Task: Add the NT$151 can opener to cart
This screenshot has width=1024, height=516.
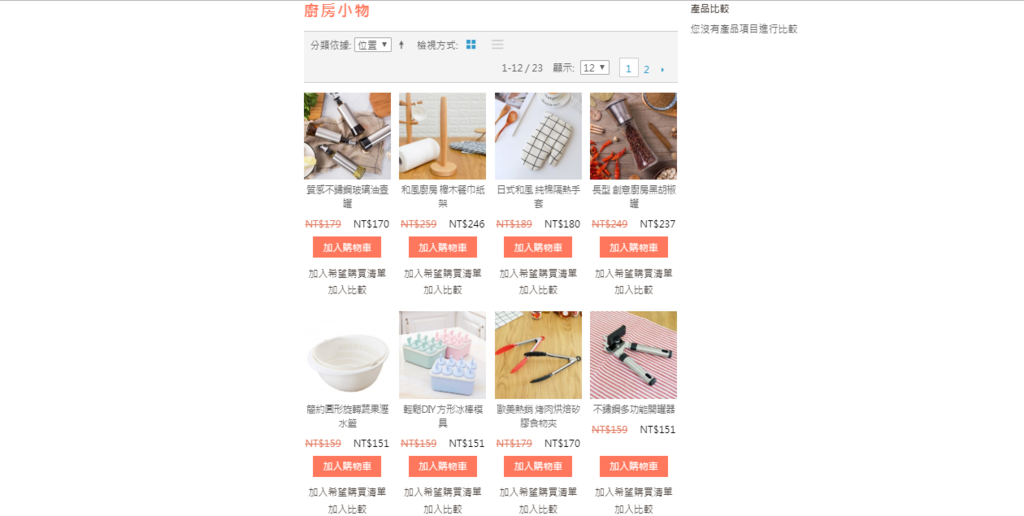Action: (633, 466)
